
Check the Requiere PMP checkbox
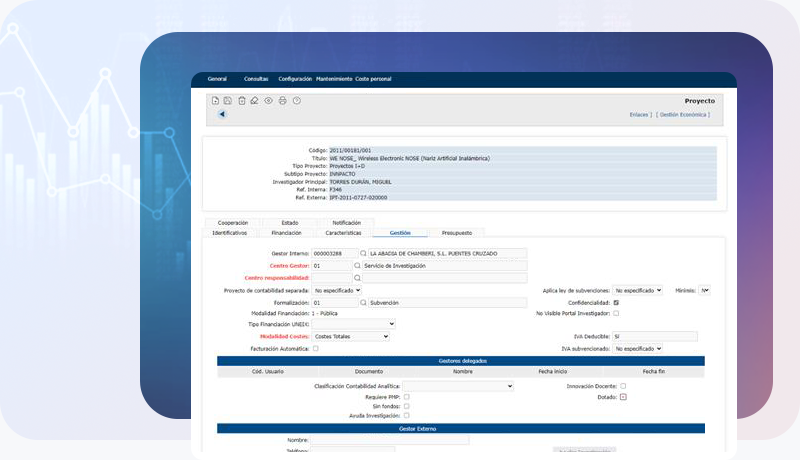click(x=406, y=396)
